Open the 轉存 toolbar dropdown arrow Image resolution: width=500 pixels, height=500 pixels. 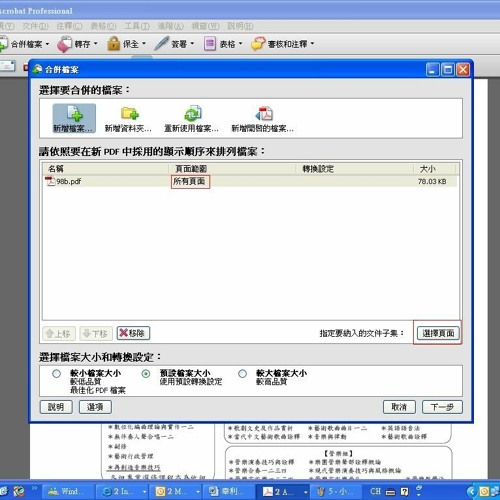(x=96, y=44)
